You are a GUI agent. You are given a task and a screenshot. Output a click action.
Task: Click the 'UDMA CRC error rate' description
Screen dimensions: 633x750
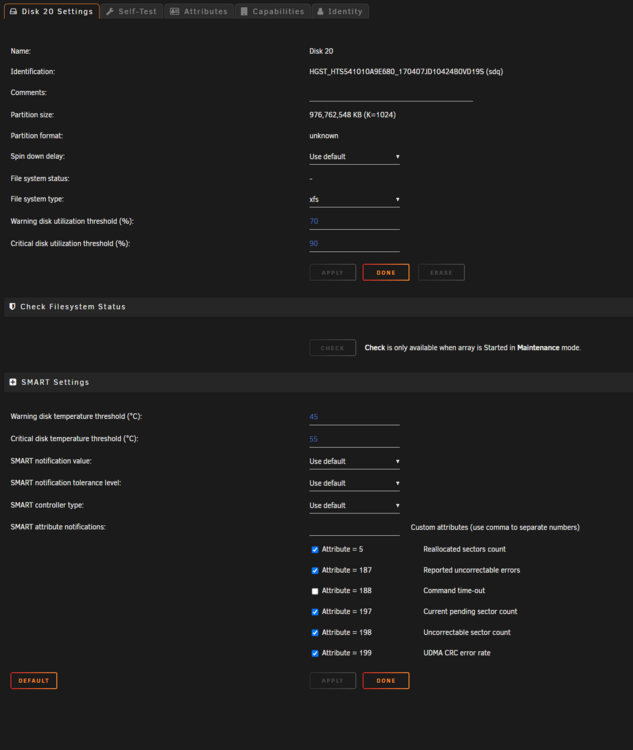[x=457, y=653]
